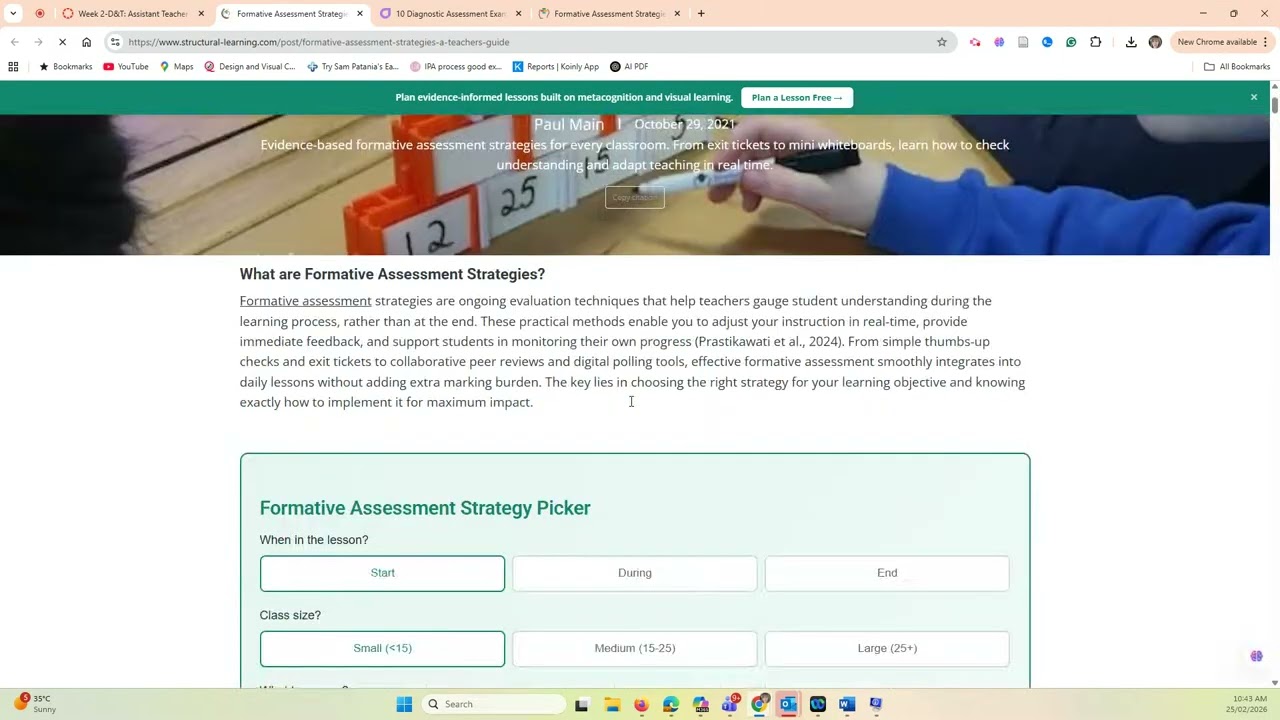Select Start for lesson timing
The width and height of the screenshot is (1280, 720).
point(382,574)
